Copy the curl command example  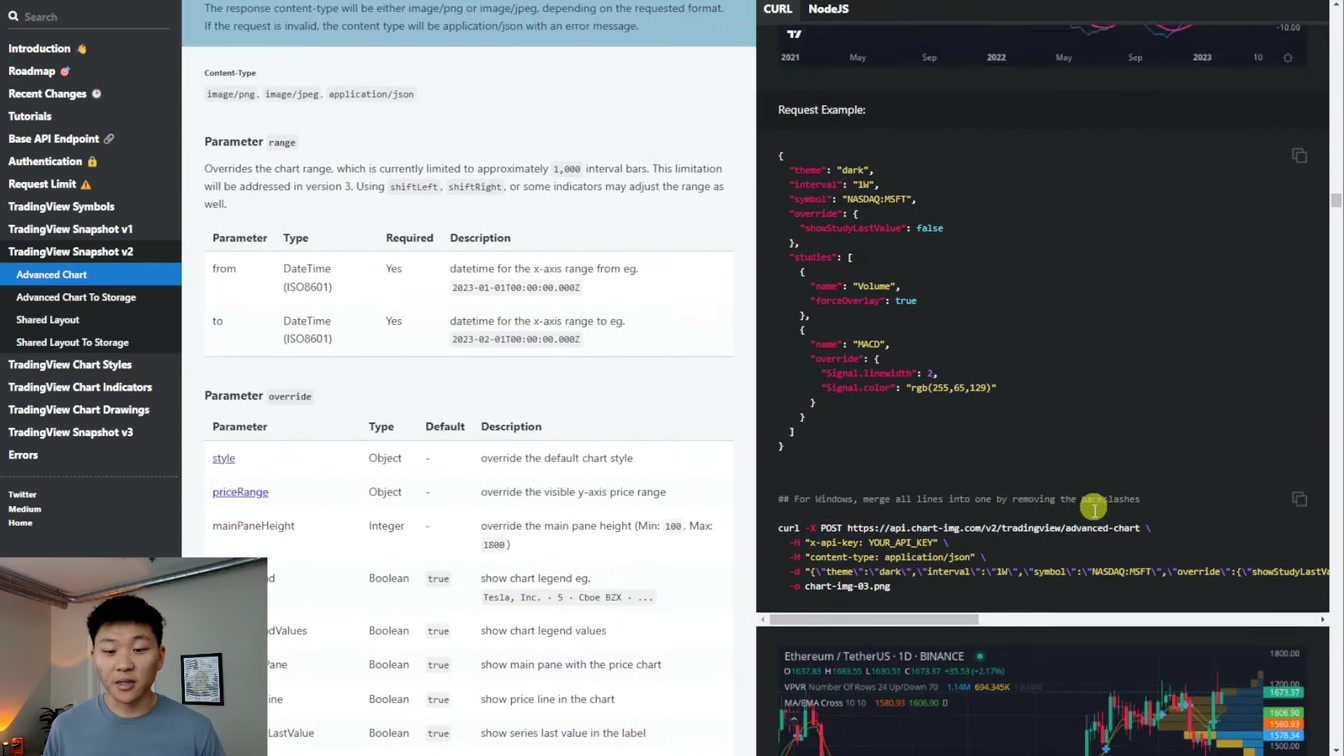pyautogui.click(x=1299, y=499)
